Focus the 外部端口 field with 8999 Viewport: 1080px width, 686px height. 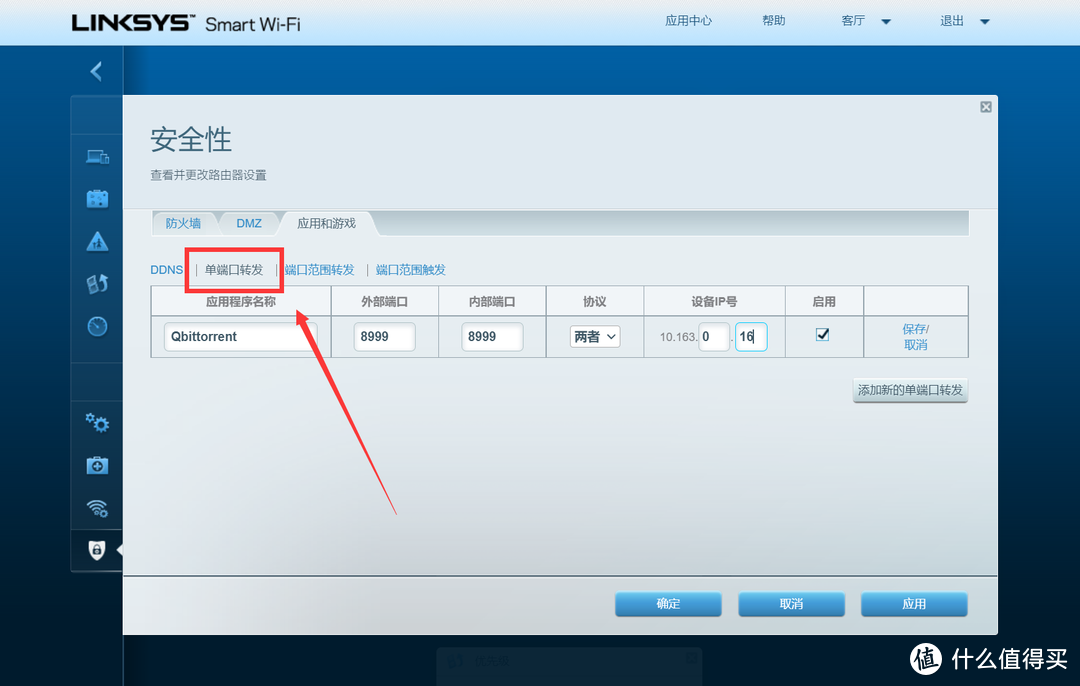click(x=384, y=337)
